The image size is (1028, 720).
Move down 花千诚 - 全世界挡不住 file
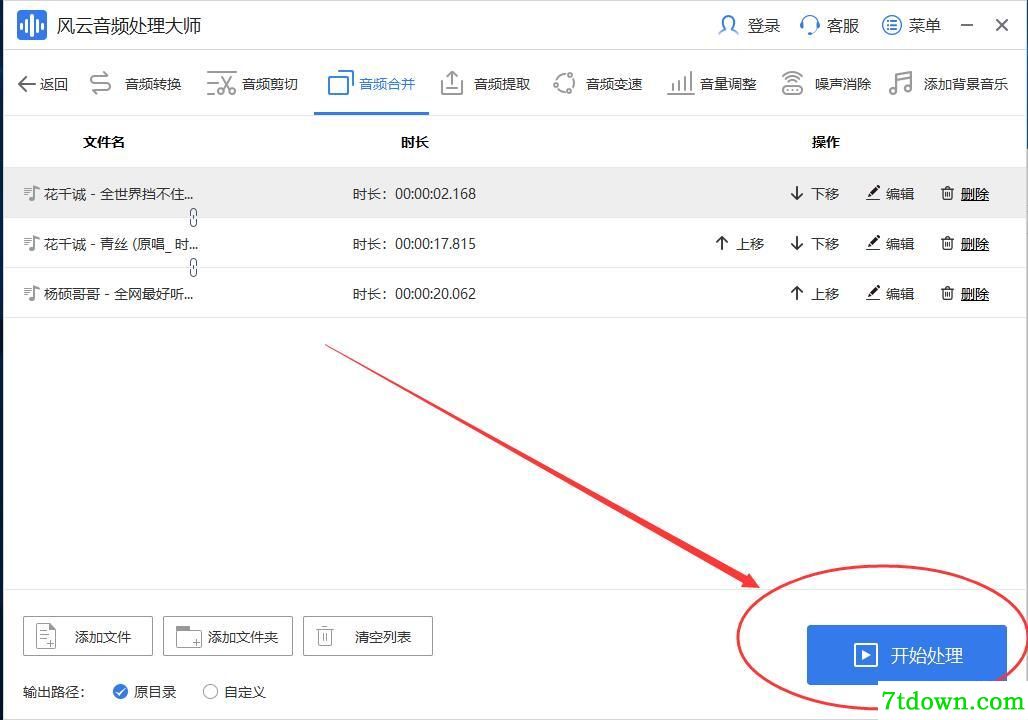coord(814,193)
